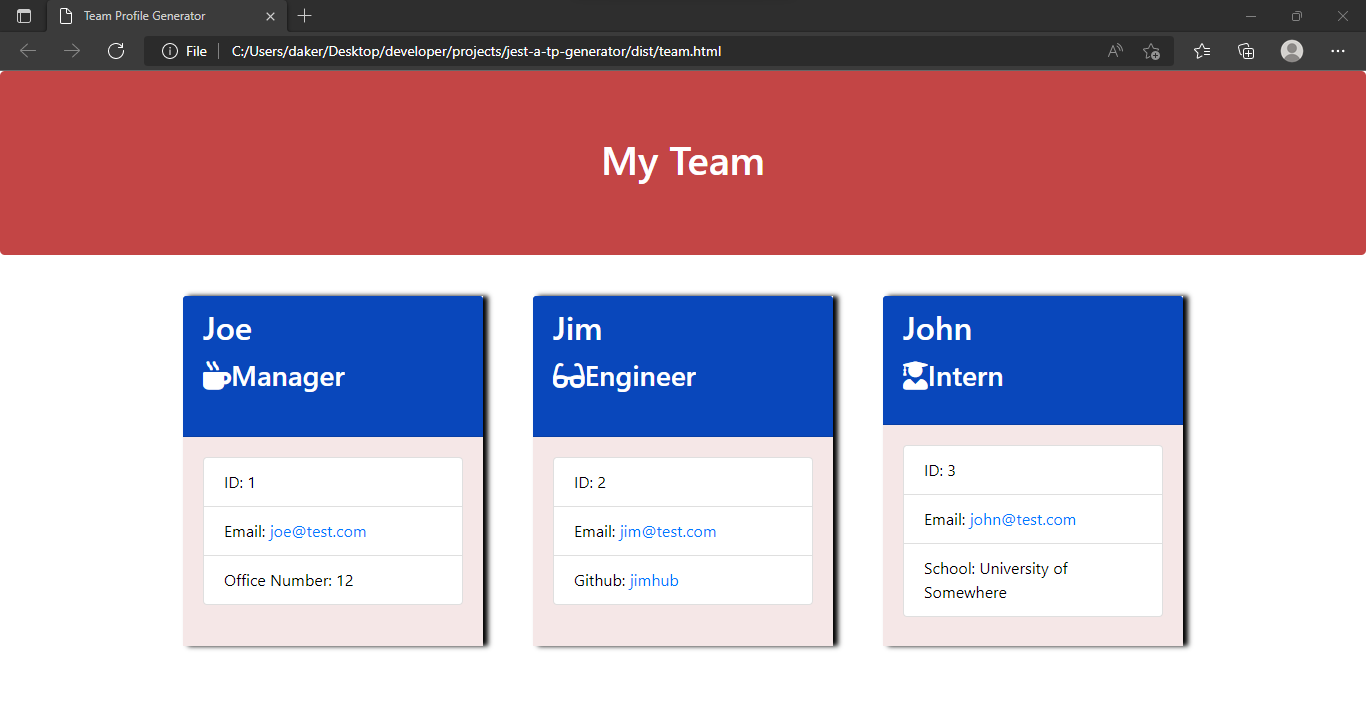Screen dimensions: 1366x714
Task: Click the john@test.com email link
Action: (1022, 519)
